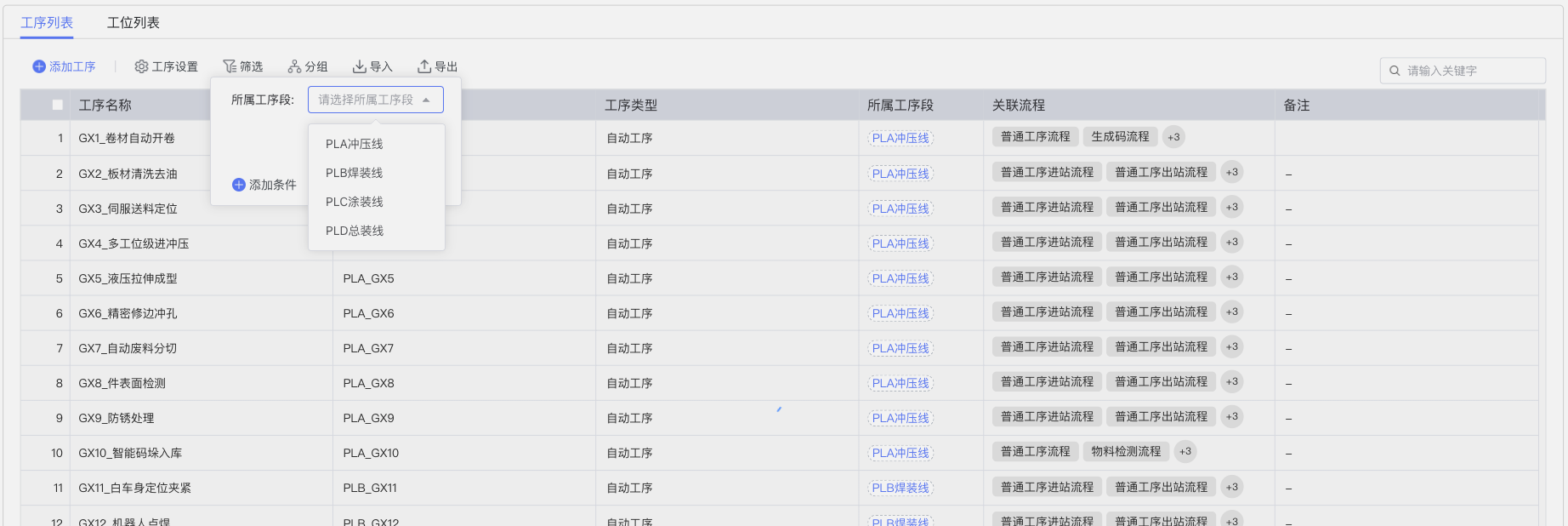1568x526 pixels.
Task: Click the add process plus icon
Action: coord(39,66)
